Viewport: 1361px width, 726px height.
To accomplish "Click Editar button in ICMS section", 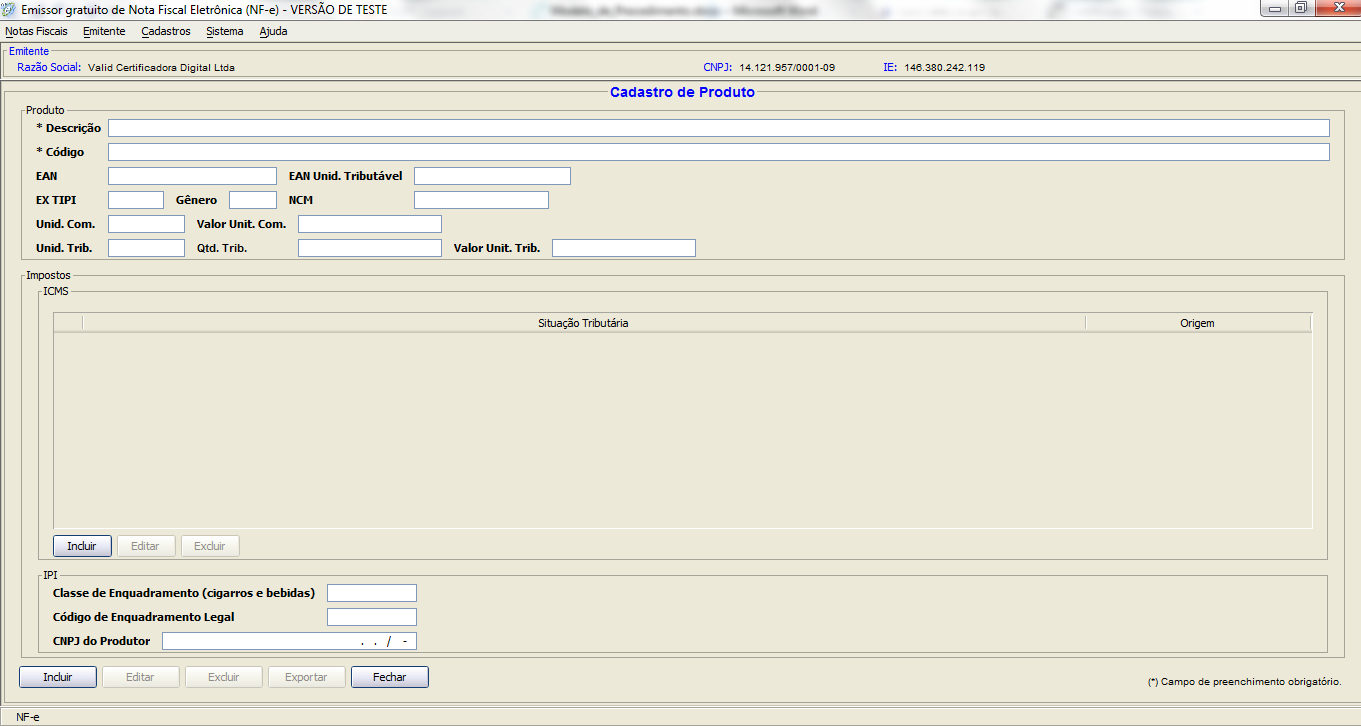I will tap(146, 546).
